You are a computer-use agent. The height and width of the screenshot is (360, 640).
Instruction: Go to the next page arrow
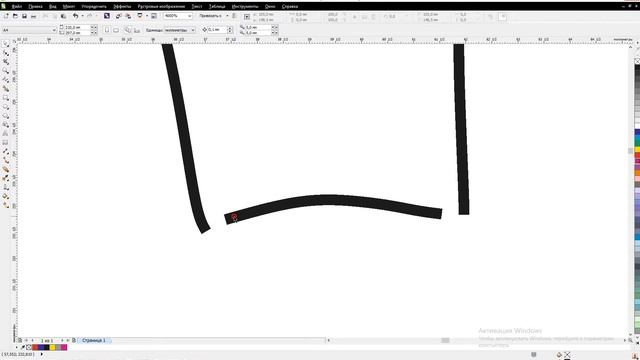[62, 340]
